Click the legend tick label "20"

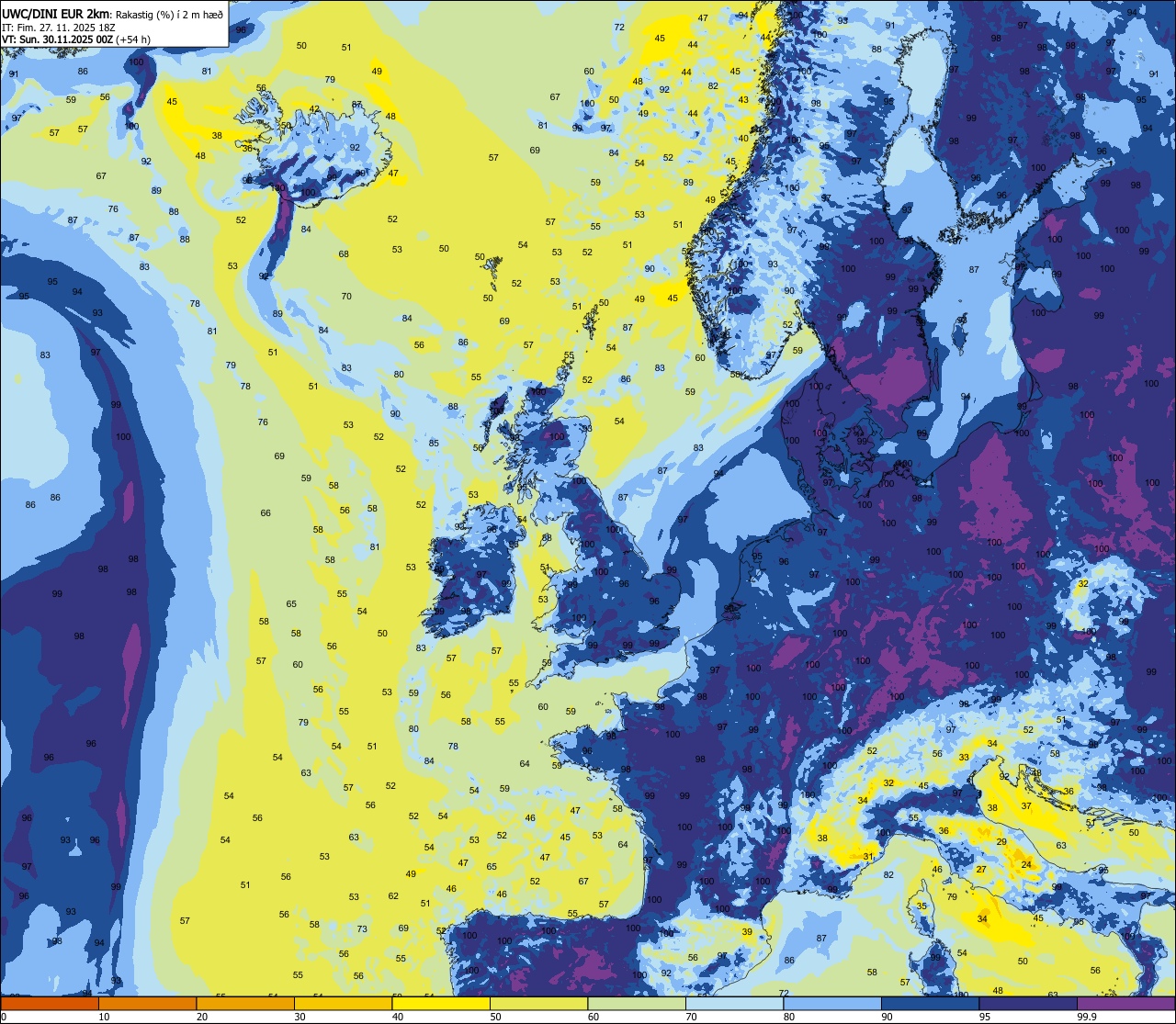tap(202, 1017)
